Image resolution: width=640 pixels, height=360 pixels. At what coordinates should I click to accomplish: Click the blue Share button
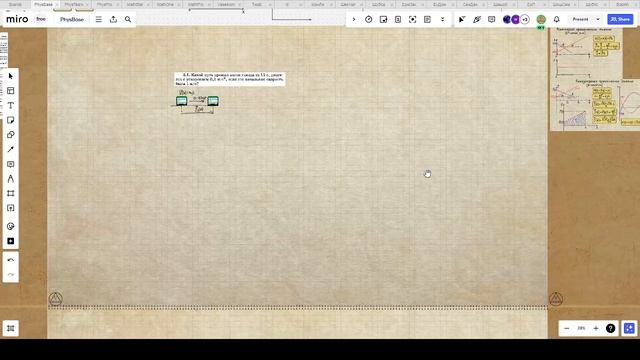(620, 19)
